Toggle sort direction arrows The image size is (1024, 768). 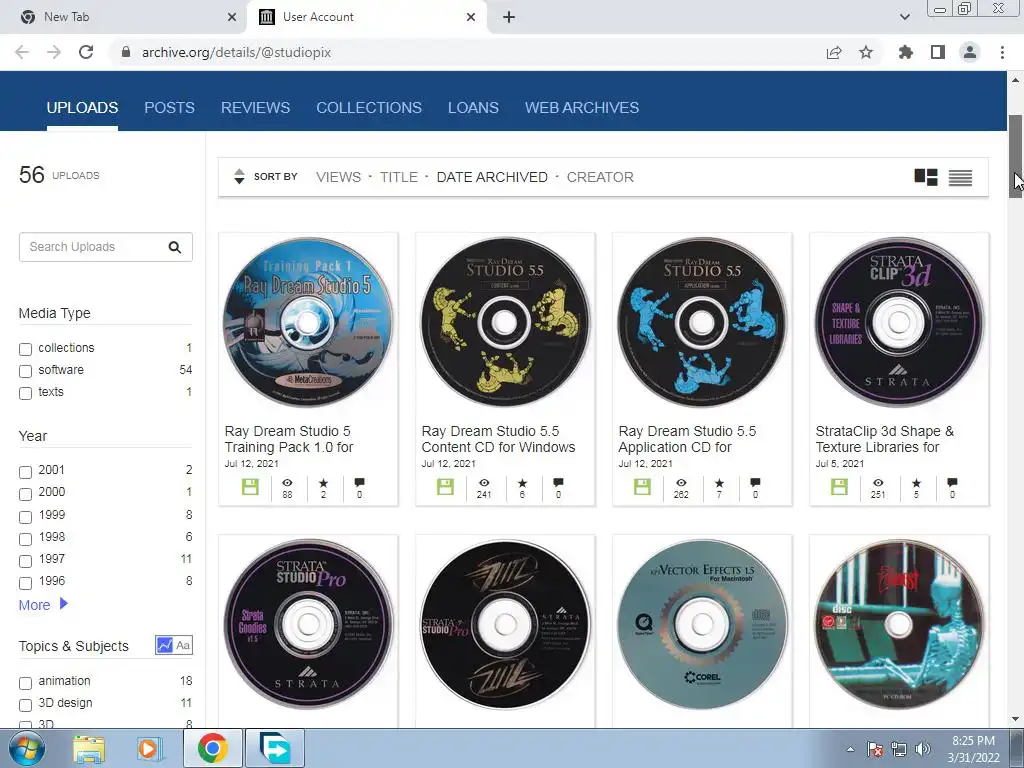coord(239,176)
